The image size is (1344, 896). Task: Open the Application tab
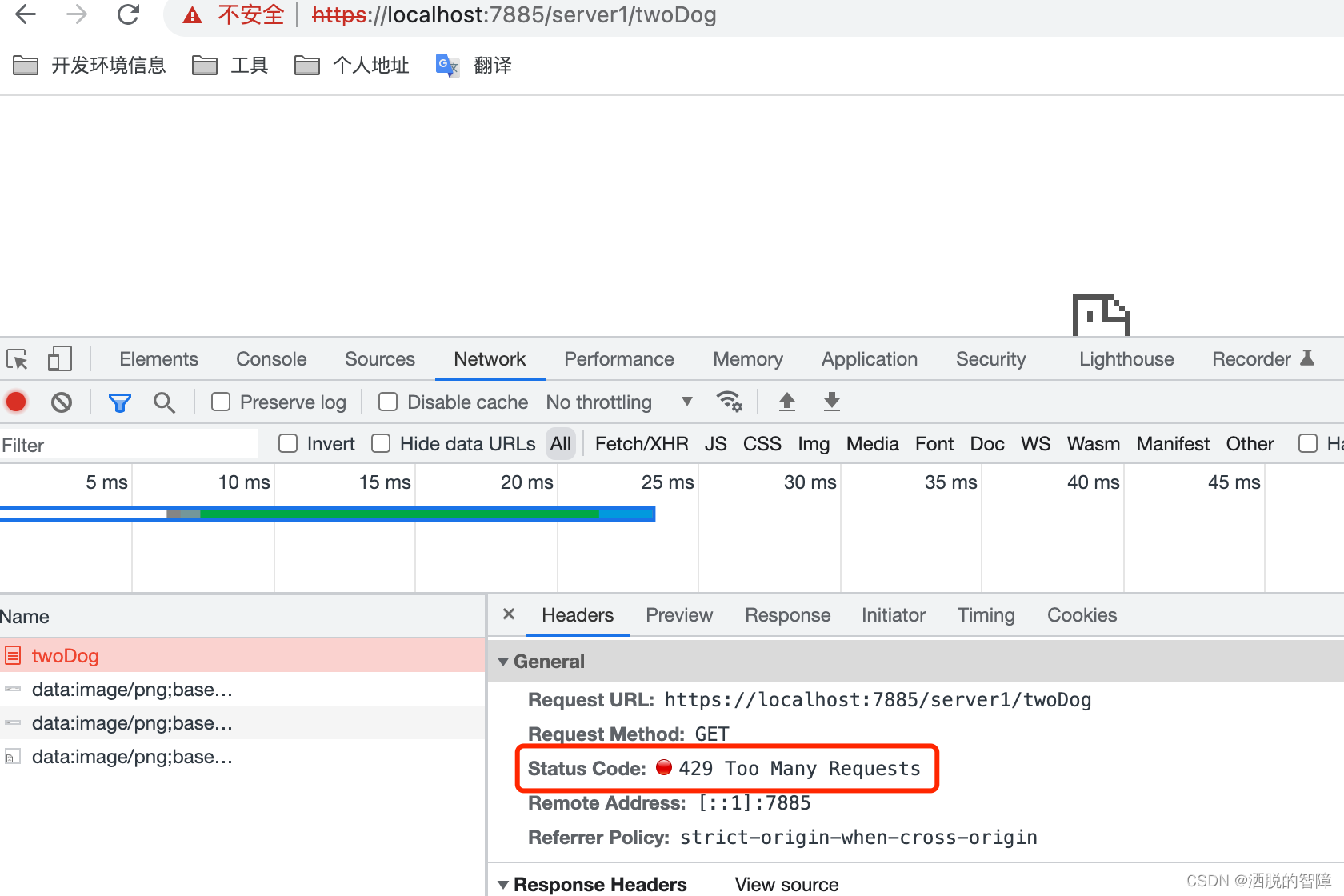pos(870,359)
